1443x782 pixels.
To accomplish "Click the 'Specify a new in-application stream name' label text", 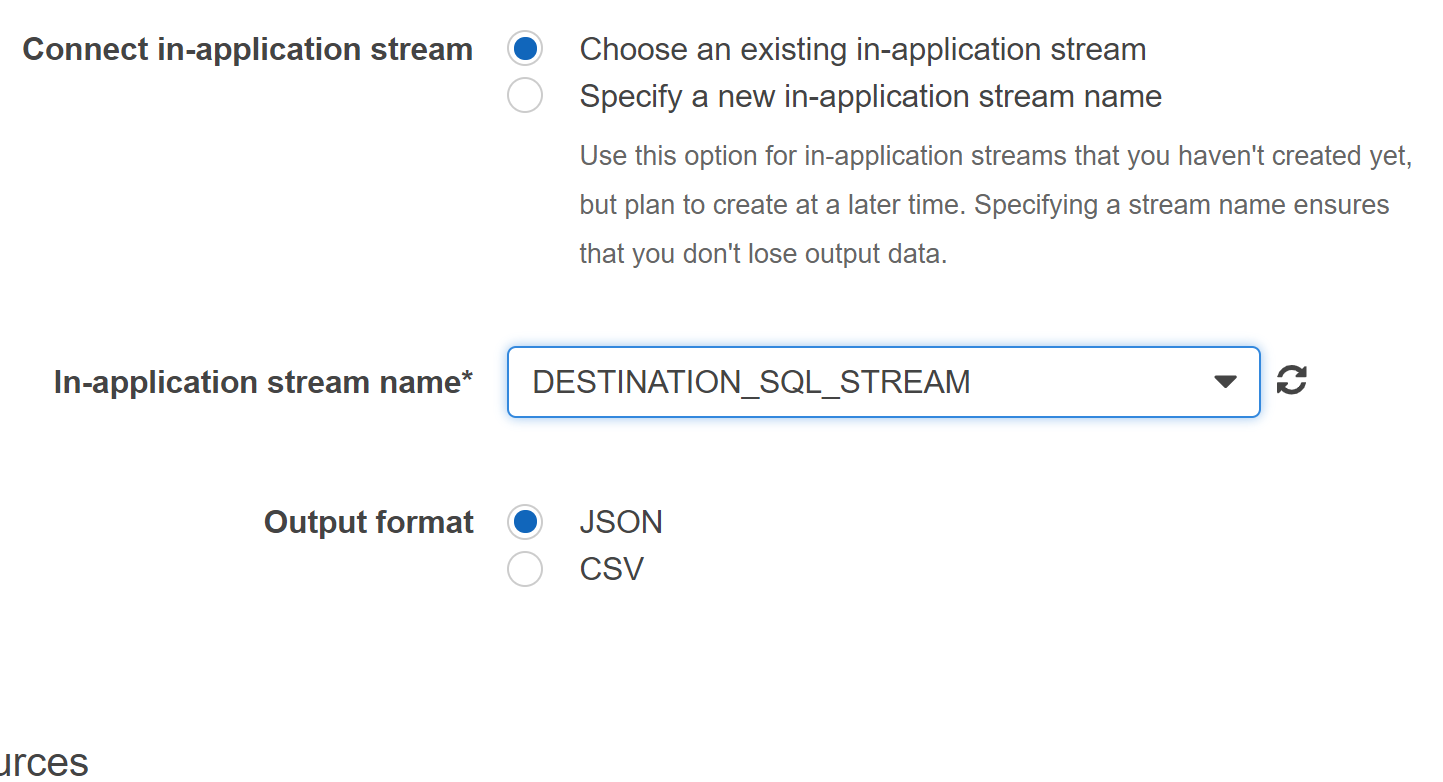I will [x=871, y=97].
